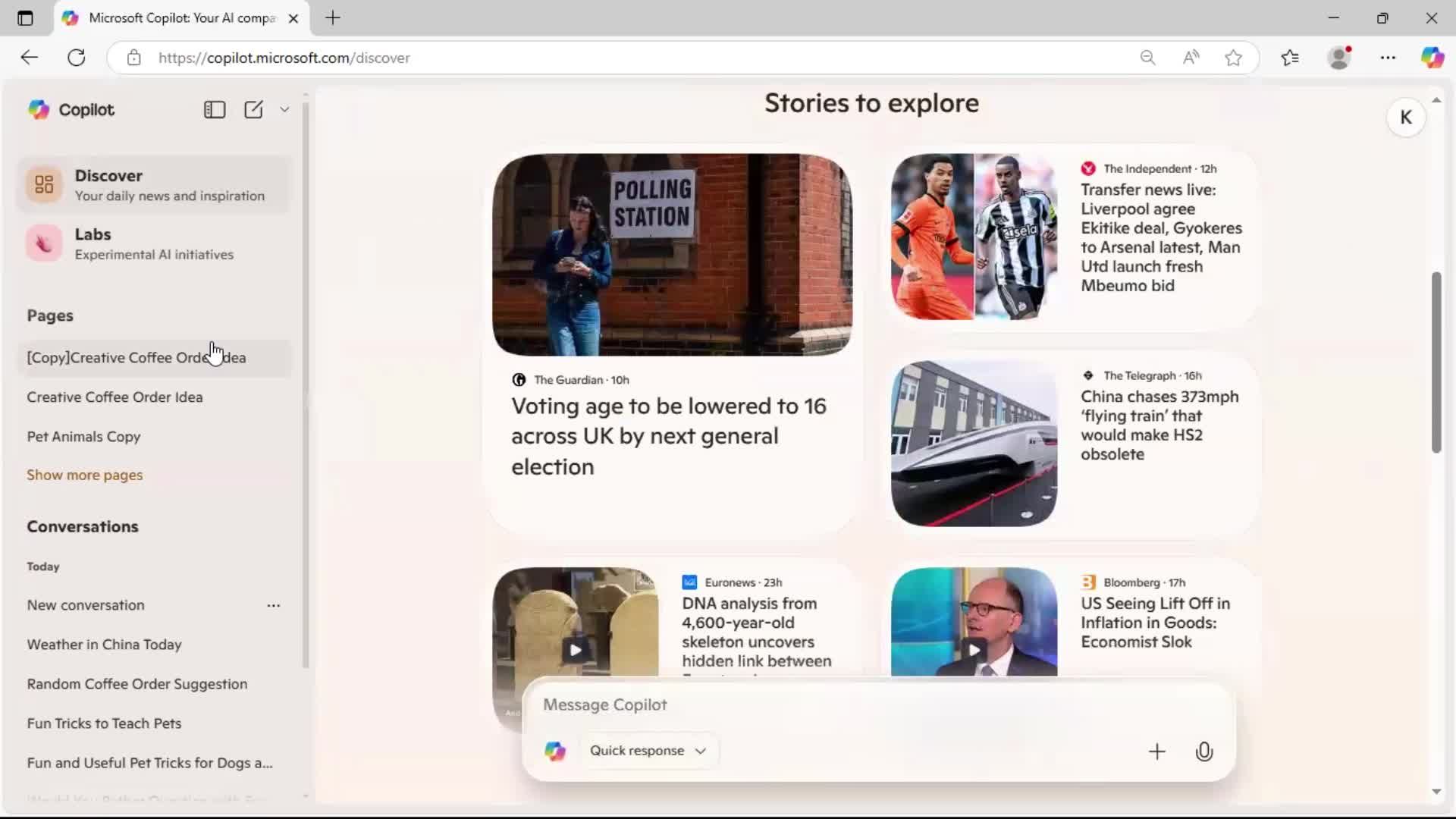Click Show more pages link
Screen dimensions: 1456x819
84,475
